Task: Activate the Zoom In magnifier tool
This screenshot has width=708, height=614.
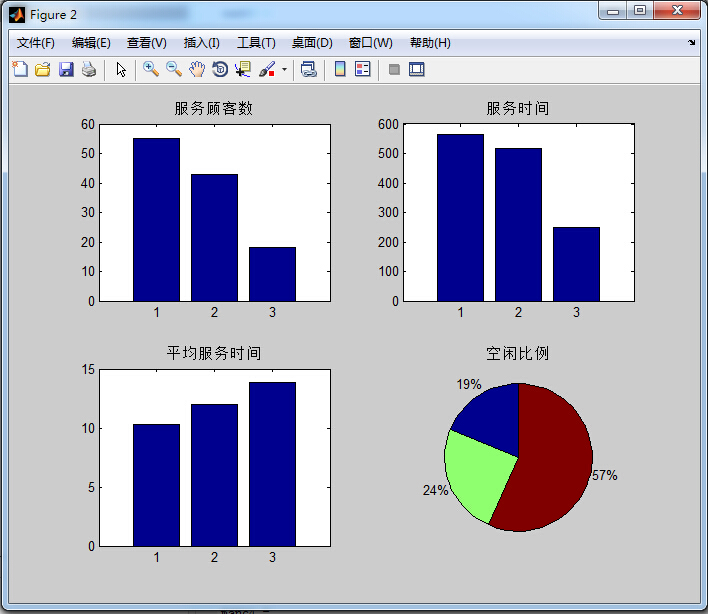Action: pos(151,70)
